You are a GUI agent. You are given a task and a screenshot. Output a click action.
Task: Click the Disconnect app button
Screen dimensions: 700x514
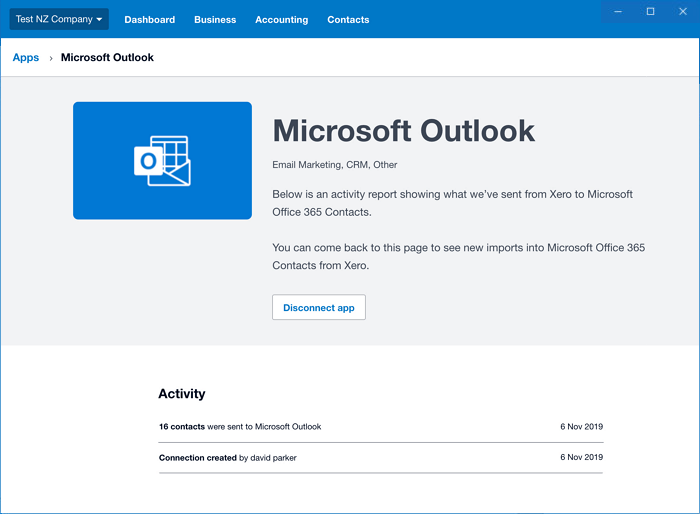point(319,307)
